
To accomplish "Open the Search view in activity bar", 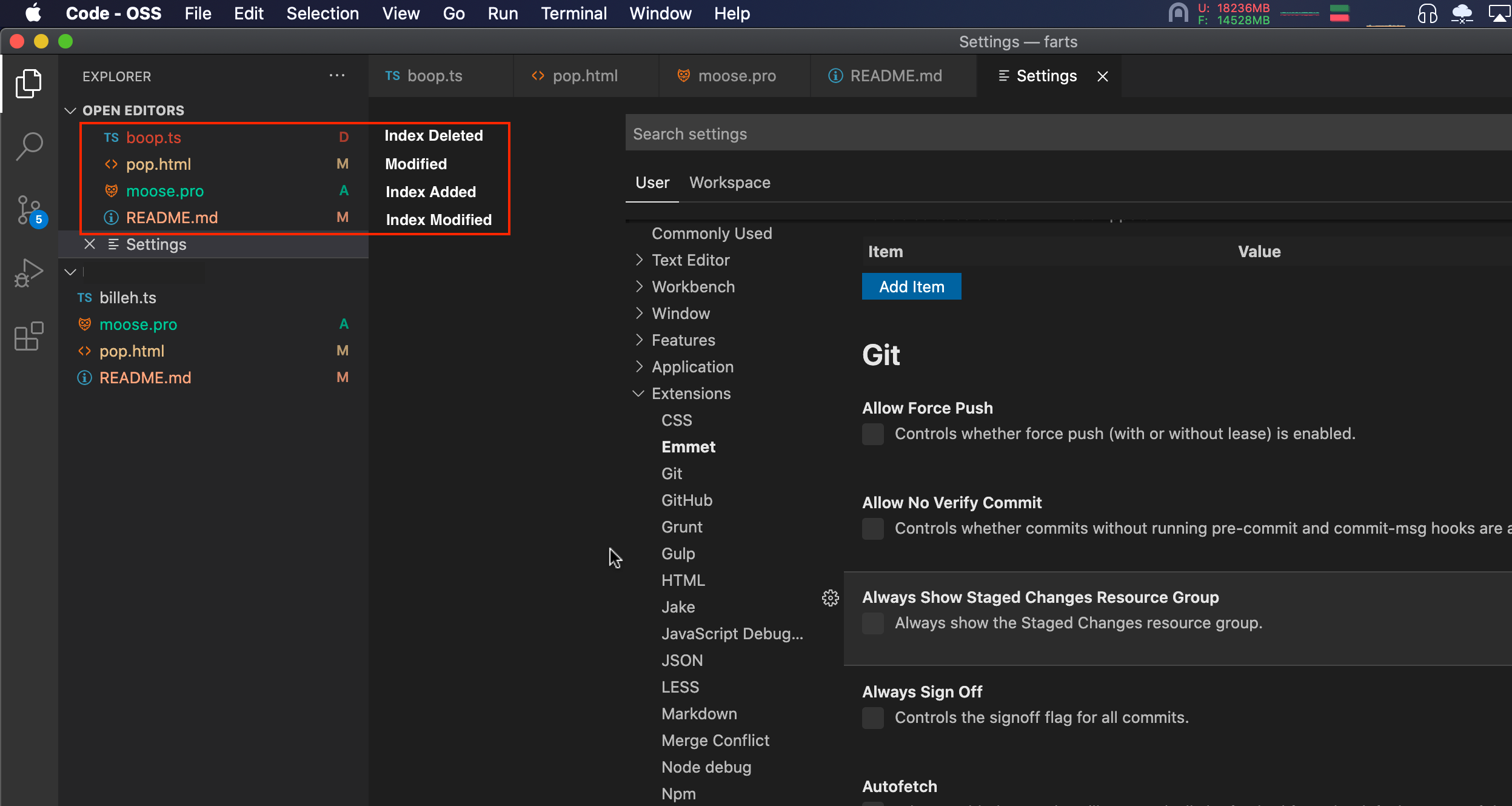I will pyautogui.click(x=28, y=147).
